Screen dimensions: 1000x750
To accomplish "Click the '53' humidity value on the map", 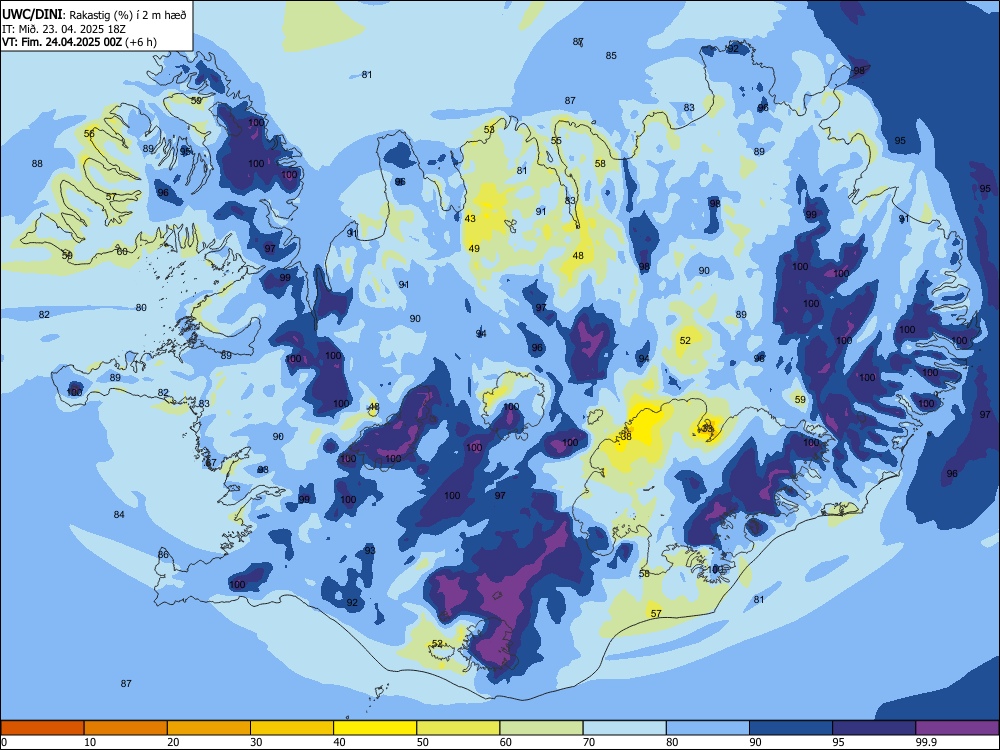I will click(489, 129).
